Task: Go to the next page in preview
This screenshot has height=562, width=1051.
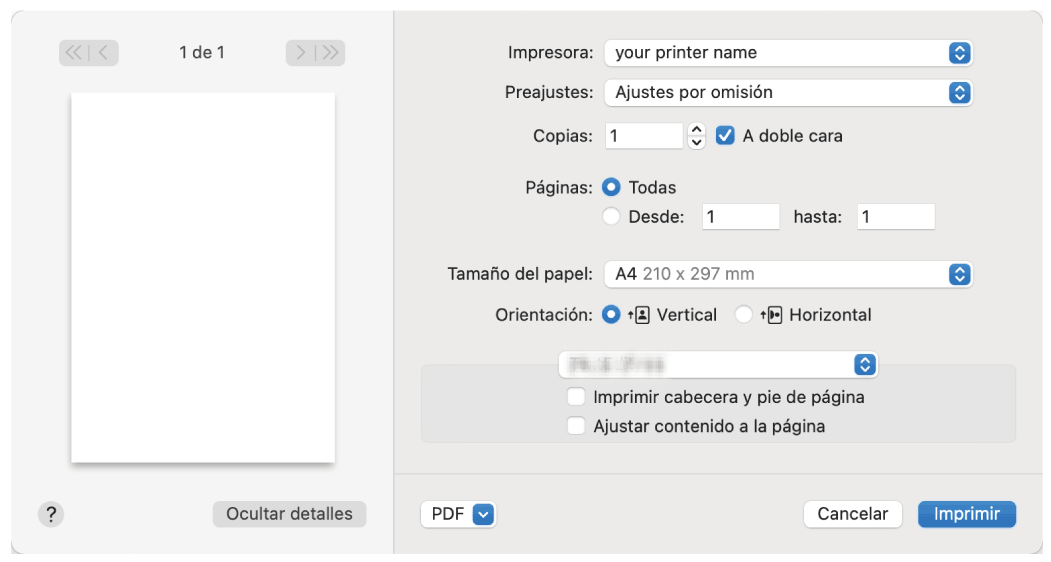Action: pos(300,53)
